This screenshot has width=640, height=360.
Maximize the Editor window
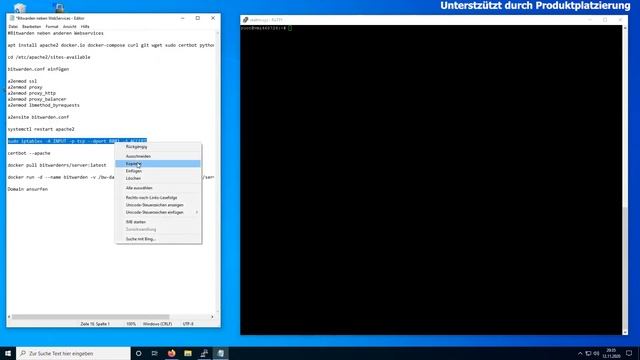tap(198, 18)
